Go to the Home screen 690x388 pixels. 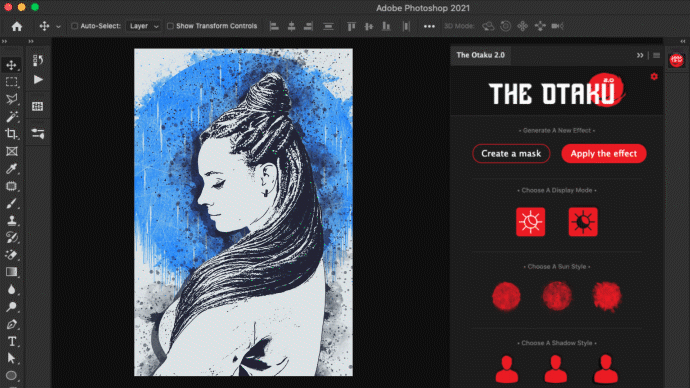pyautogui.click(x=17, y=26)
